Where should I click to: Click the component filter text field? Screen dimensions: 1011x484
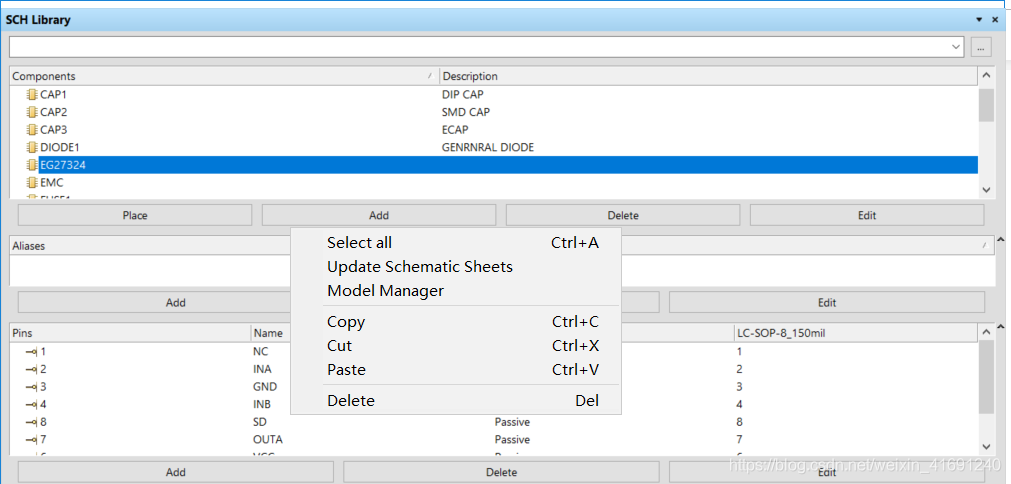pyautogui.click(x=480, y=46)
